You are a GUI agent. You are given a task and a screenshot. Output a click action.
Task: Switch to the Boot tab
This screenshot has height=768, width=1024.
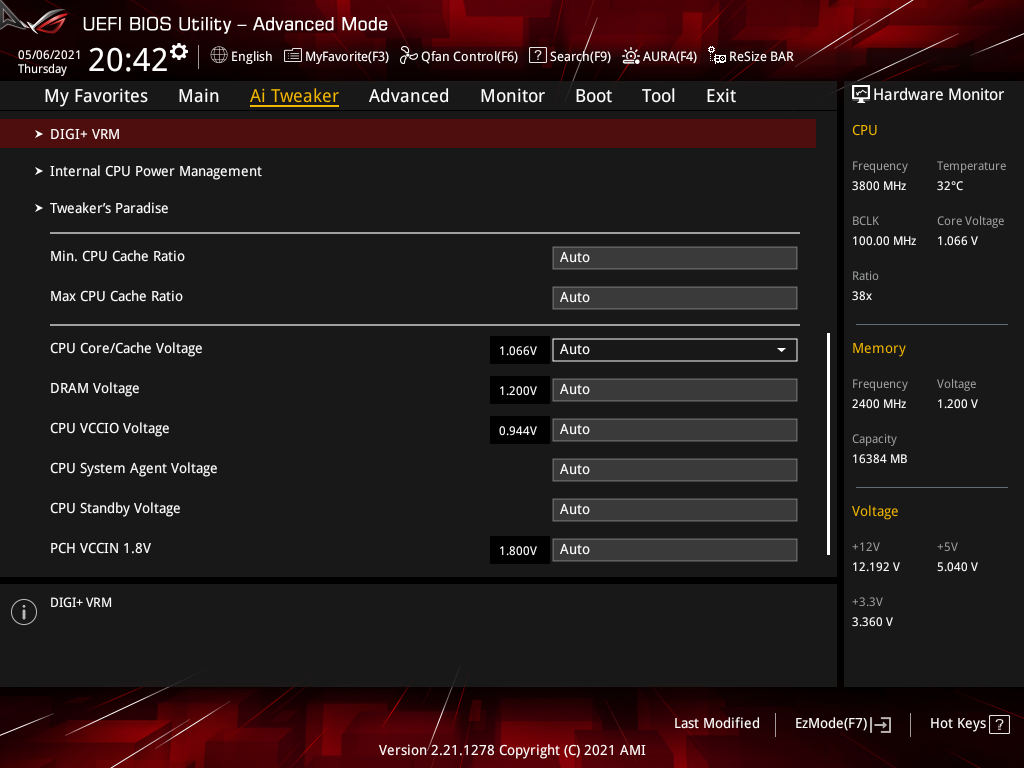[594, 96]
